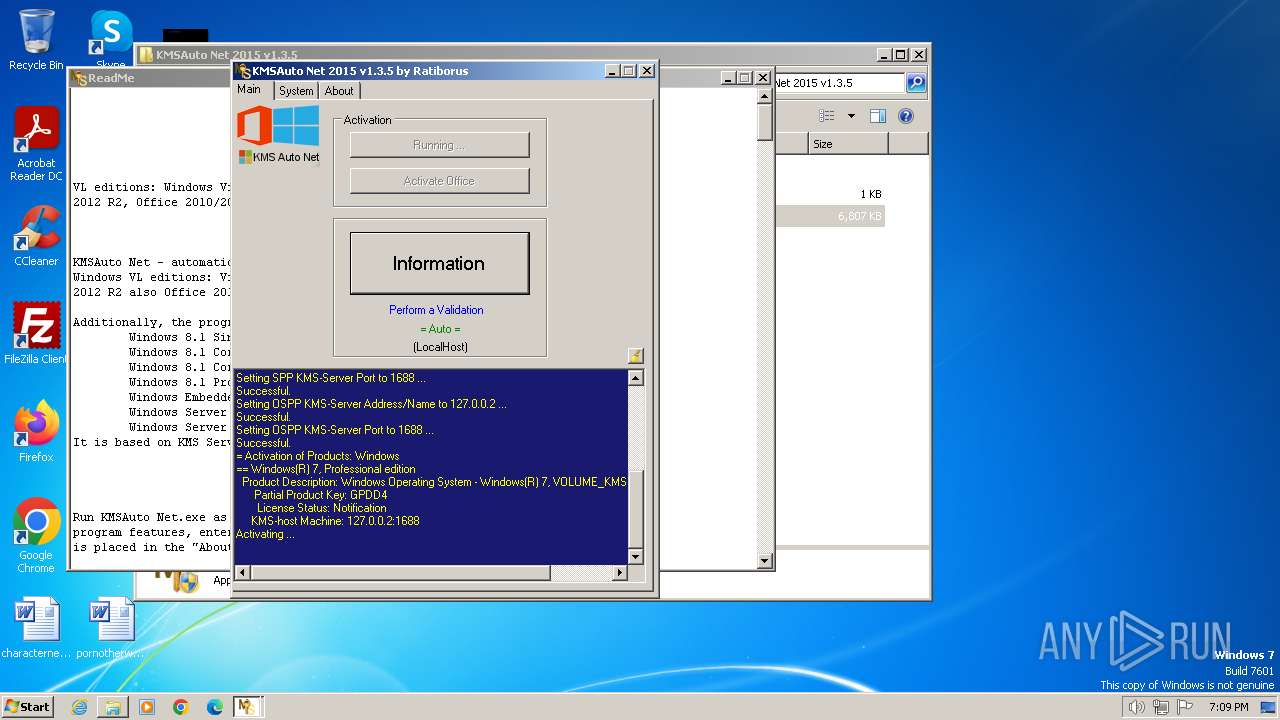The width and height of the screenshot is (1280, 720).
Task: Click the large Information button
Action: click(439, 263)
